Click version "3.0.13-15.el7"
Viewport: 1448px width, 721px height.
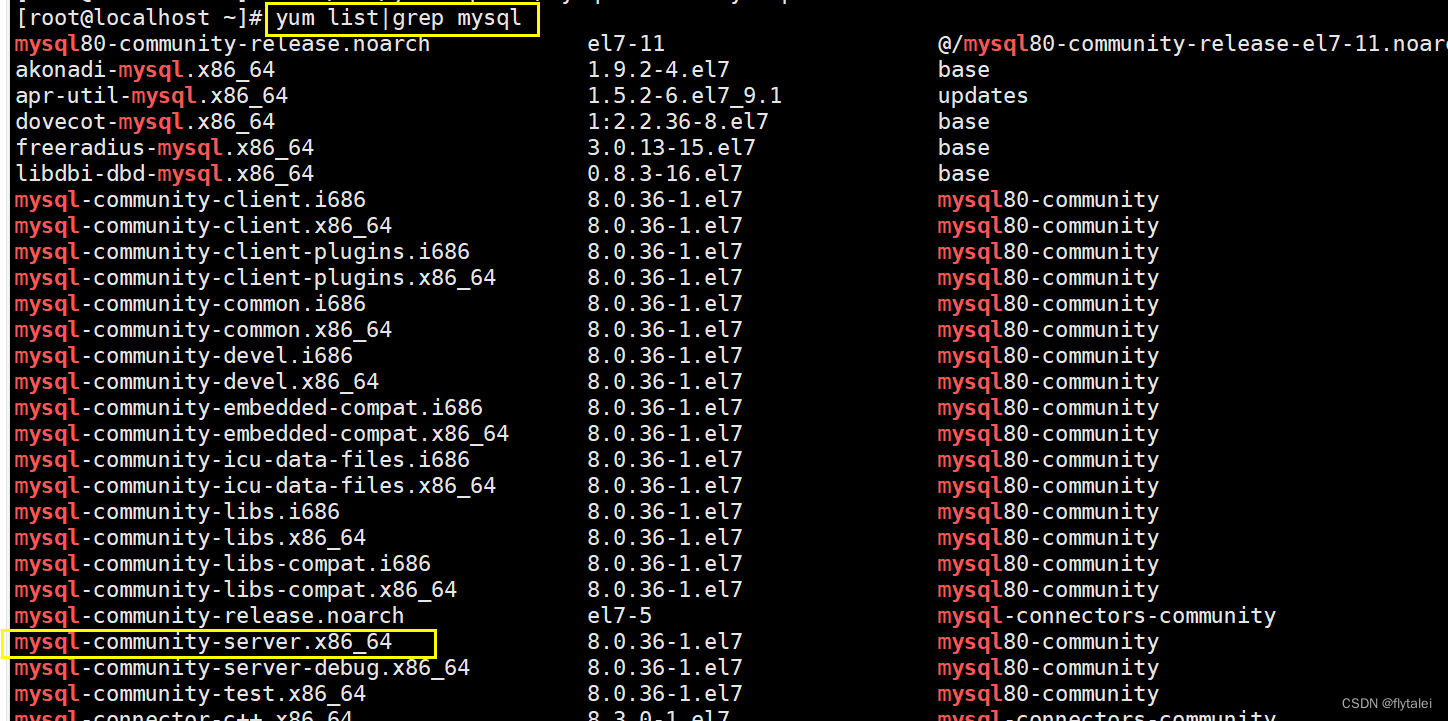(672, 148)
